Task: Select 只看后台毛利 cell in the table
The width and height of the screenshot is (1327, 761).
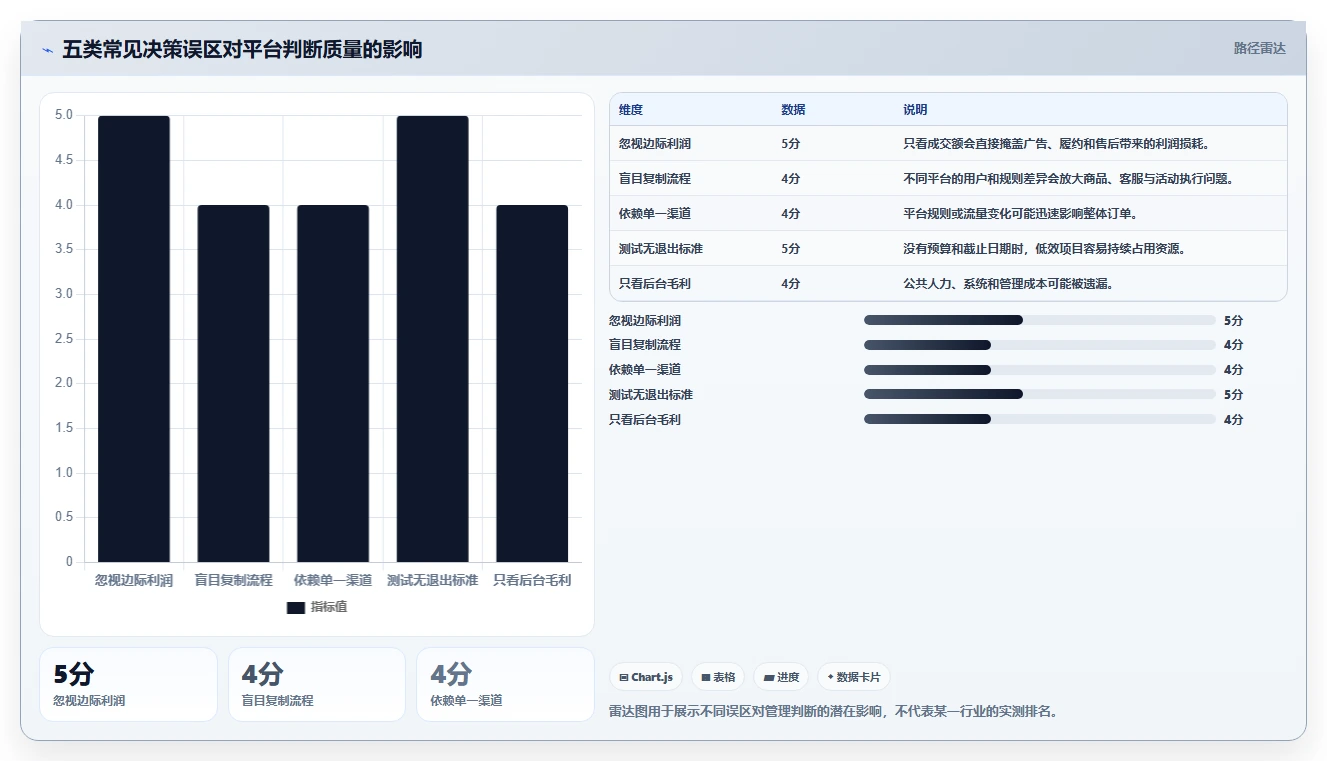Action: [654, 284]
